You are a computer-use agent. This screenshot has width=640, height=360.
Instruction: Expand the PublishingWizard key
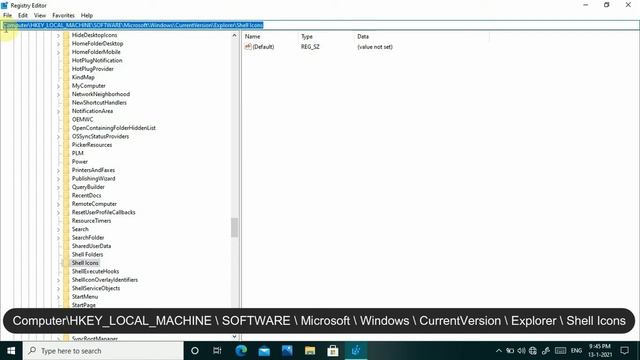58,179
